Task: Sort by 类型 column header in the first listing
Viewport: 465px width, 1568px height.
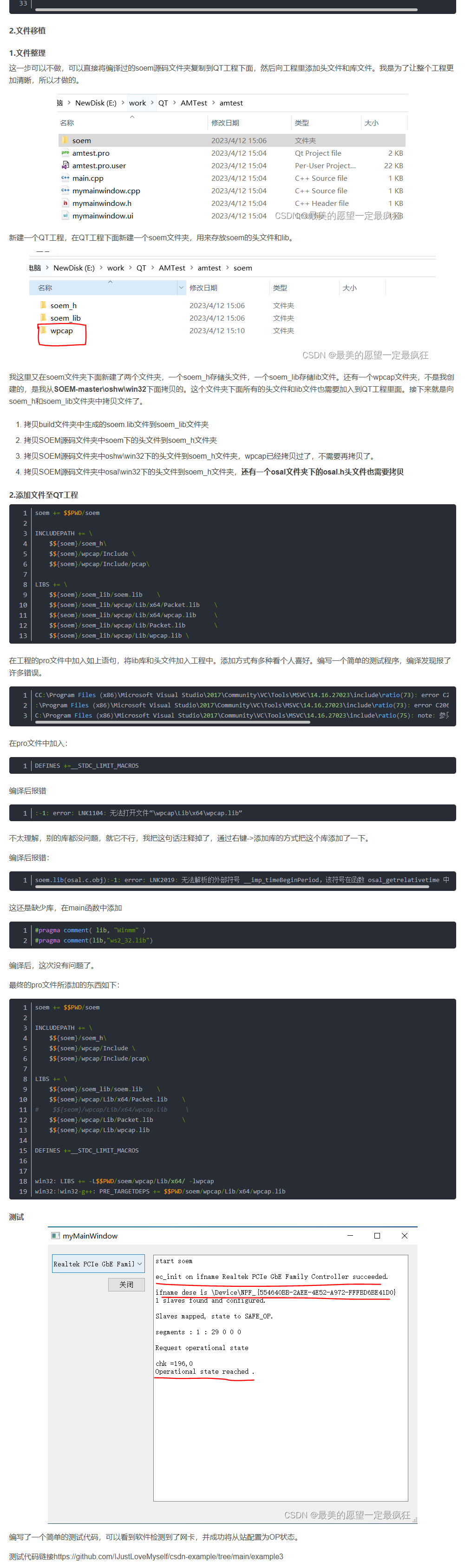Action: 302,122
